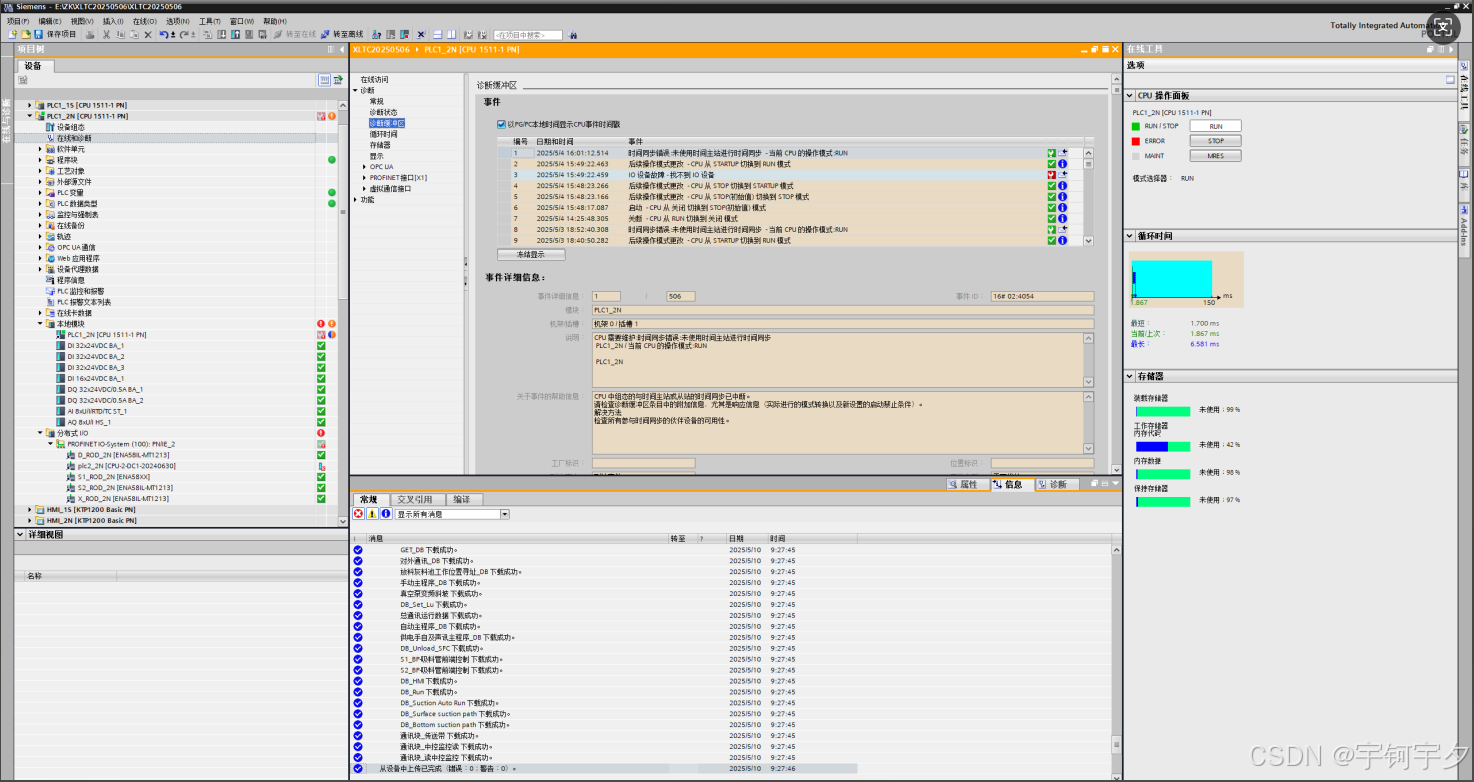This screenshot has height=782, width=1474.
Task: Click the open project folder icon
Action: [25, 34]
